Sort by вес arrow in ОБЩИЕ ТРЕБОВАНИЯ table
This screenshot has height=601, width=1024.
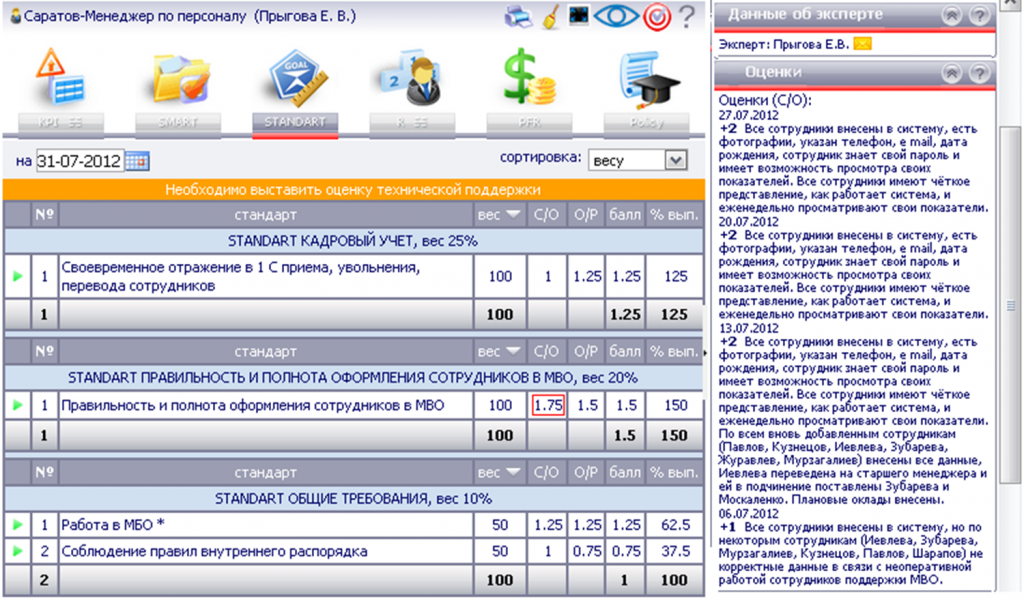click(513, 472)
